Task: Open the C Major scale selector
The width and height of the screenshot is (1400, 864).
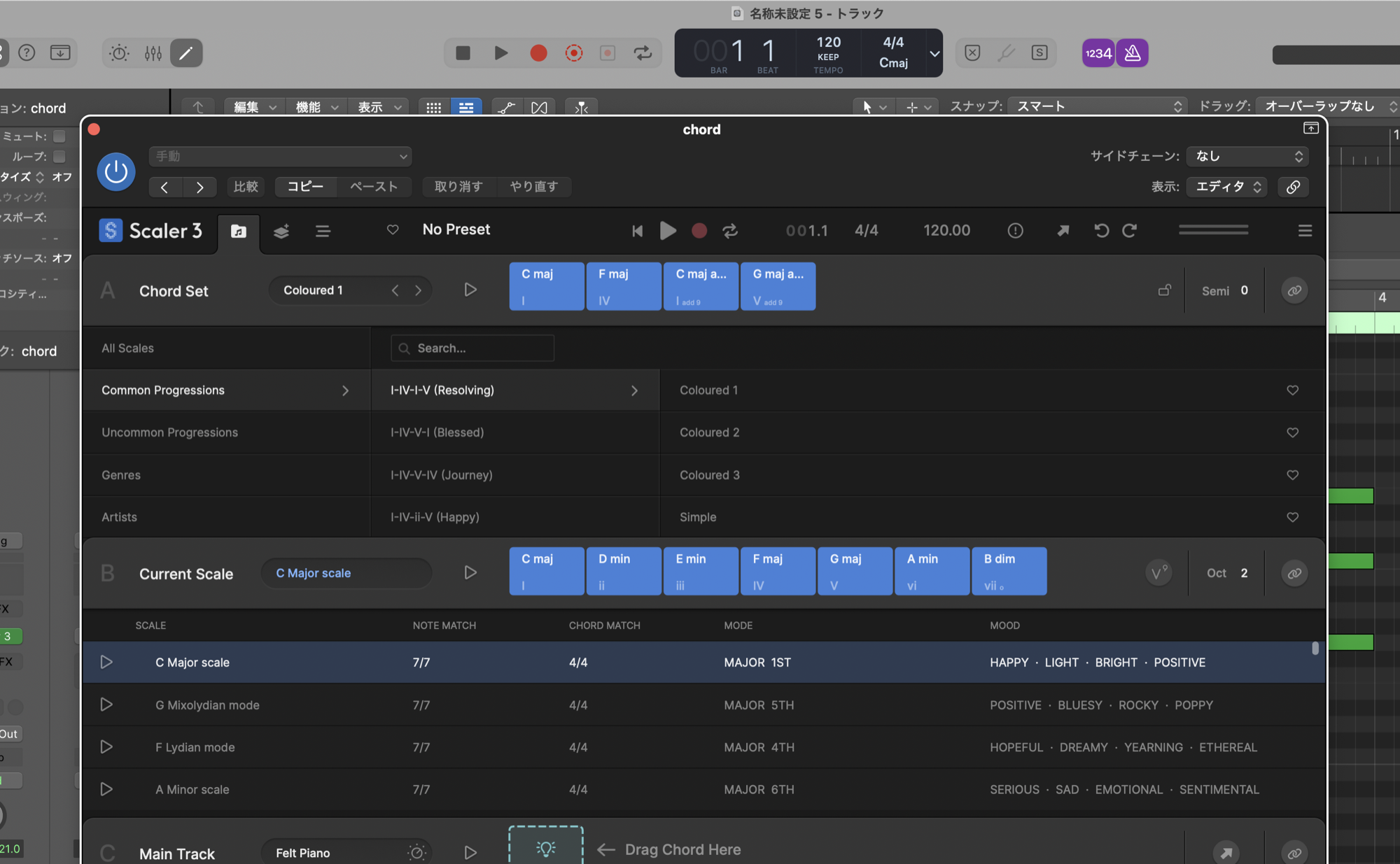Action: coord(346,574)
